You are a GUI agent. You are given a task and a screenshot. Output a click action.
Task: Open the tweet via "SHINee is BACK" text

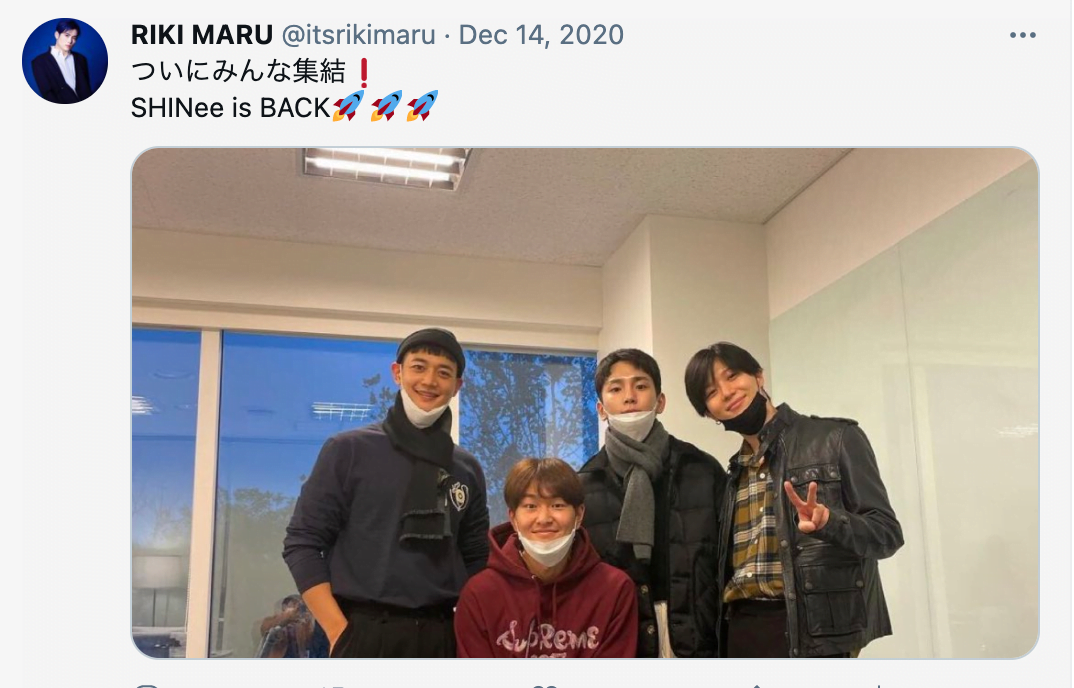tap(231, 108)
